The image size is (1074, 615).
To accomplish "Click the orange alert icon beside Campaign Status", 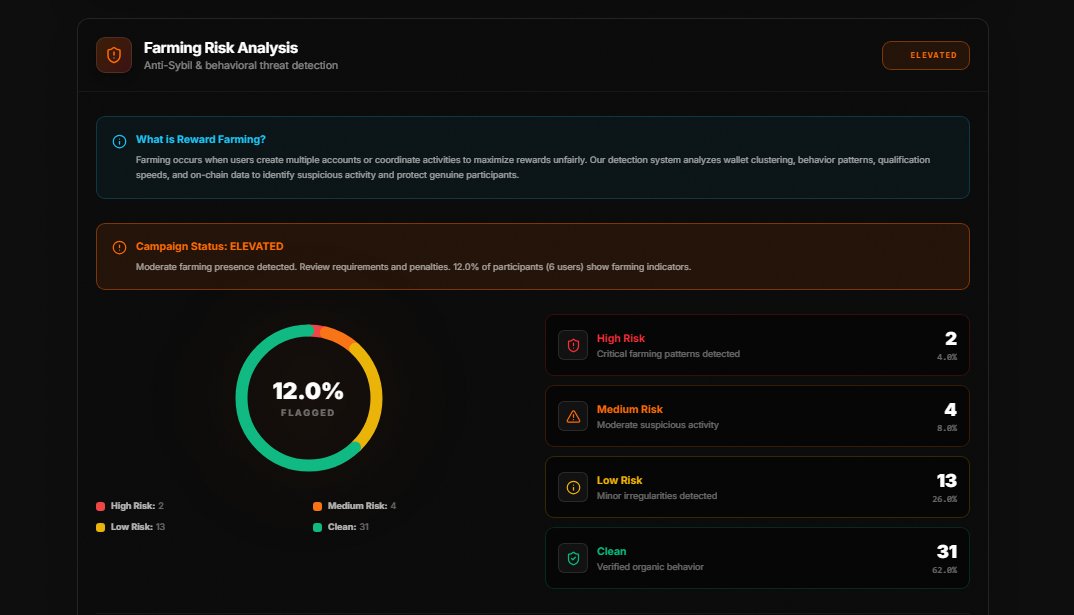I will tap(119, 247).
